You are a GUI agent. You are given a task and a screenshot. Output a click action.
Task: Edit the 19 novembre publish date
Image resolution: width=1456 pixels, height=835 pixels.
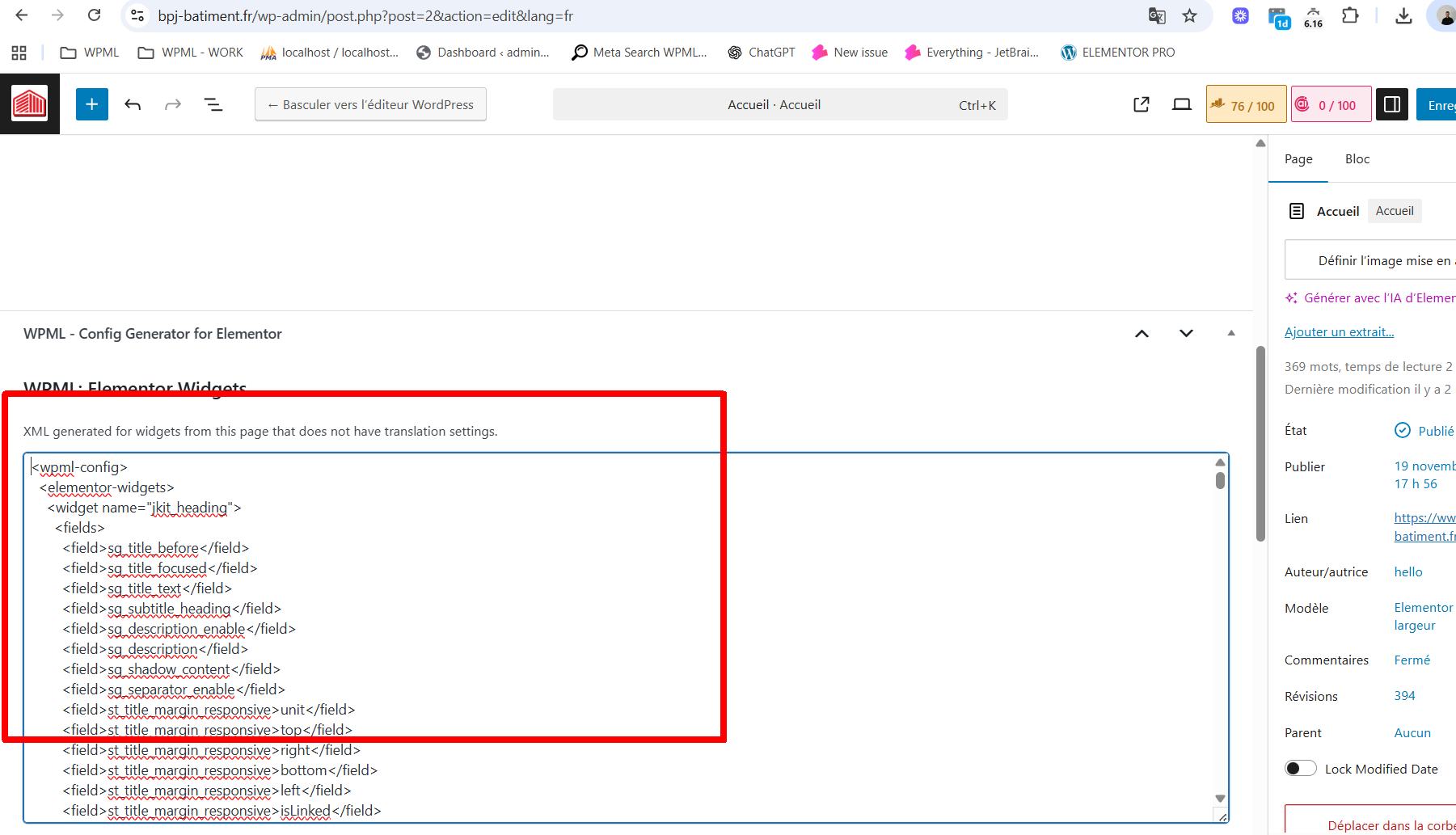(x=1424, y=475)
